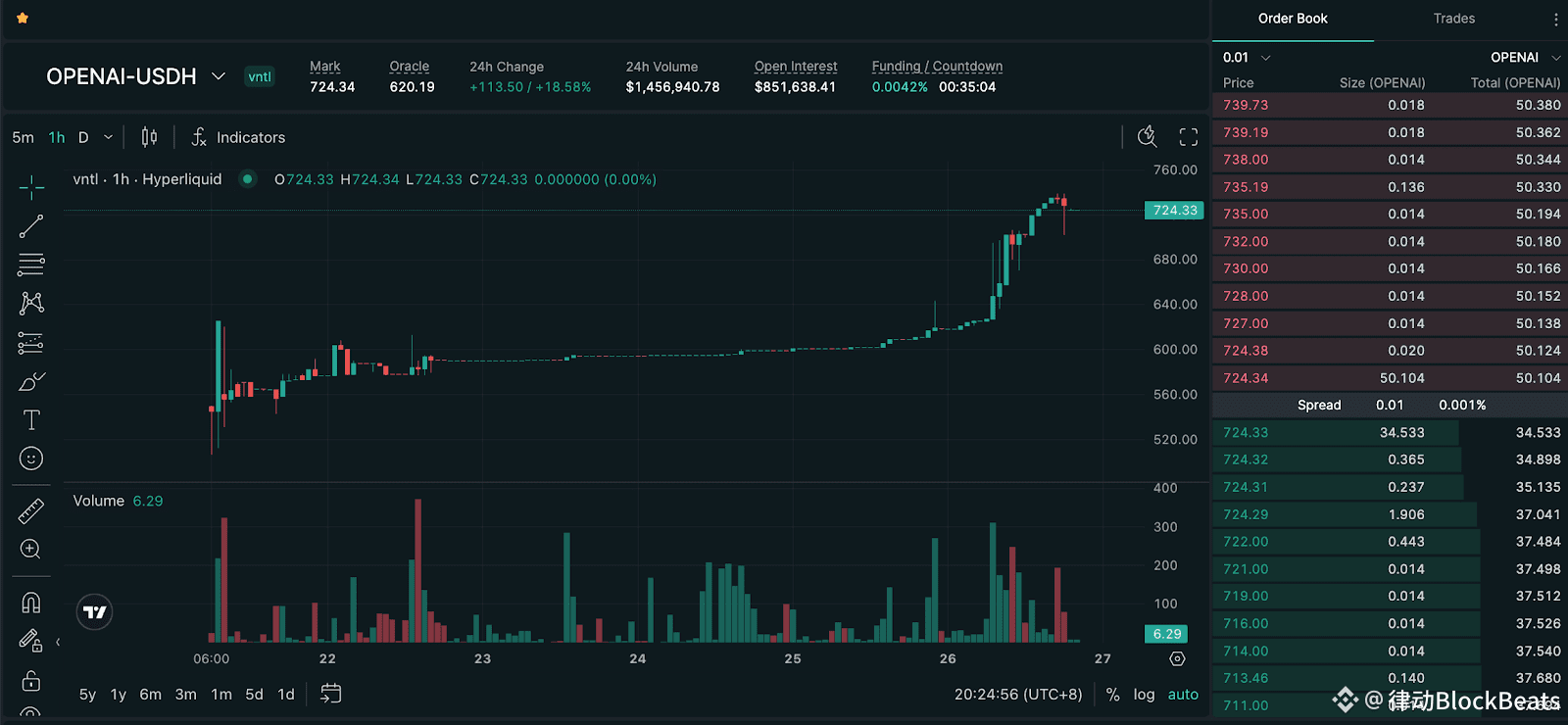Choose the text annotation tool

click(x=31, y=420)
